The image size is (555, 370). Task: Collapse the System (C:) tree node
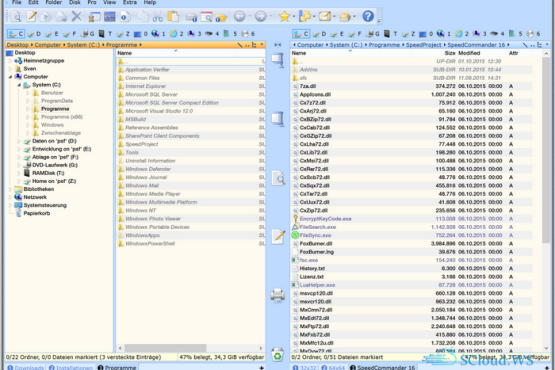point(19,85)
